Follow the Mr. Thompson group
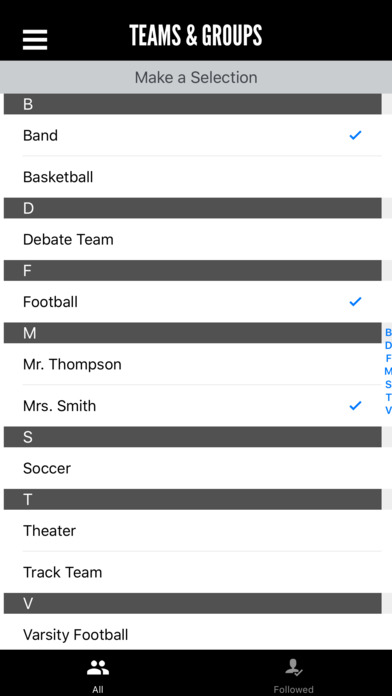Screen dimensions: 392x696 coord(193,364)
